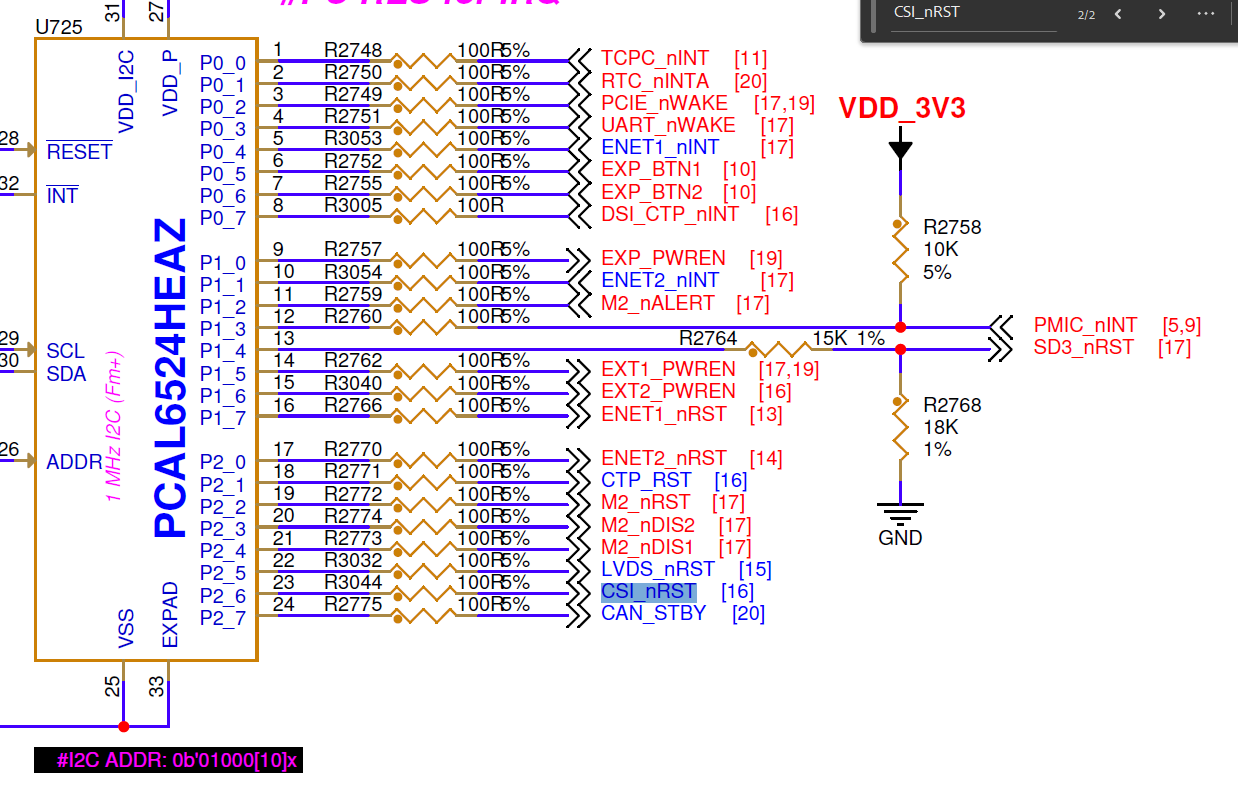Image resolution: width=1238 pixels, height=805 pixels.
Task: Click UART_nWAKE net label
Action: [668, 125]
